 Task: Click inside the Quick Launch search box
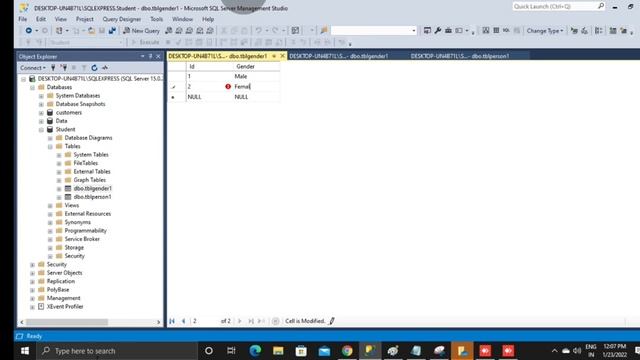[554, 6]
